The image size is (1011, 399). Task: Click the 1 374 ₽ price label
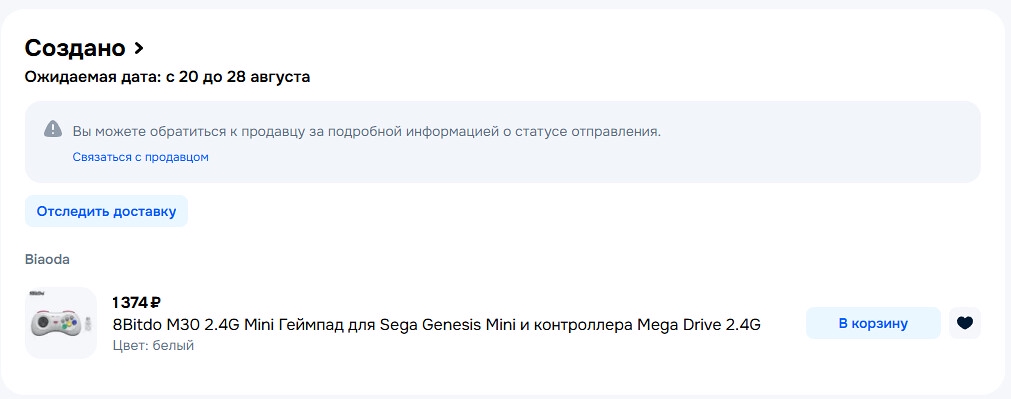pyautogui.click(x=136, y=302)
